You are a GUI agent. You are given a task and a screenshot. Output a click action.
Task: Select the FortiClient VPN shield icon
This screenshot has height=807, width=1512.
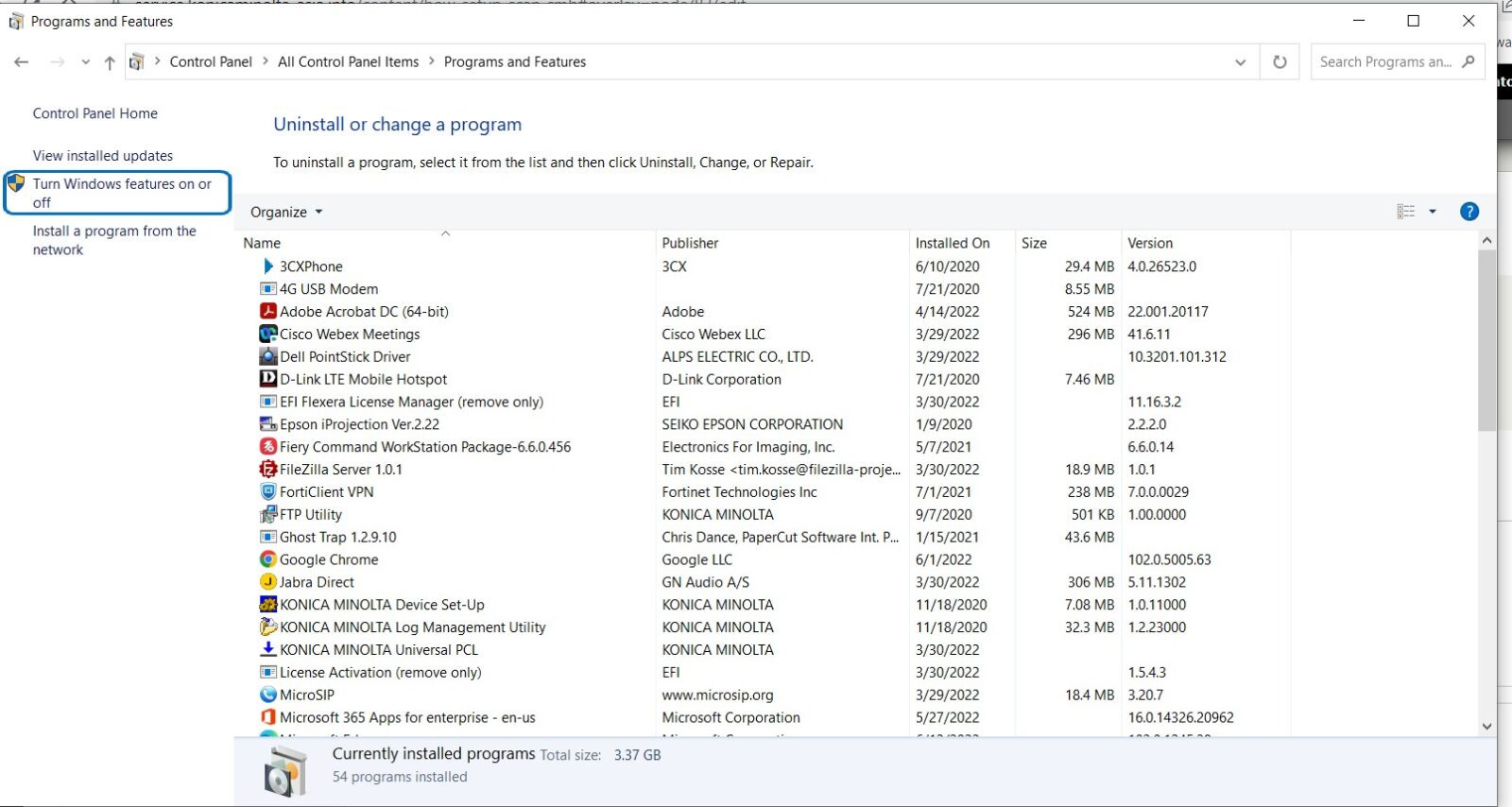(x=268, y=492)
